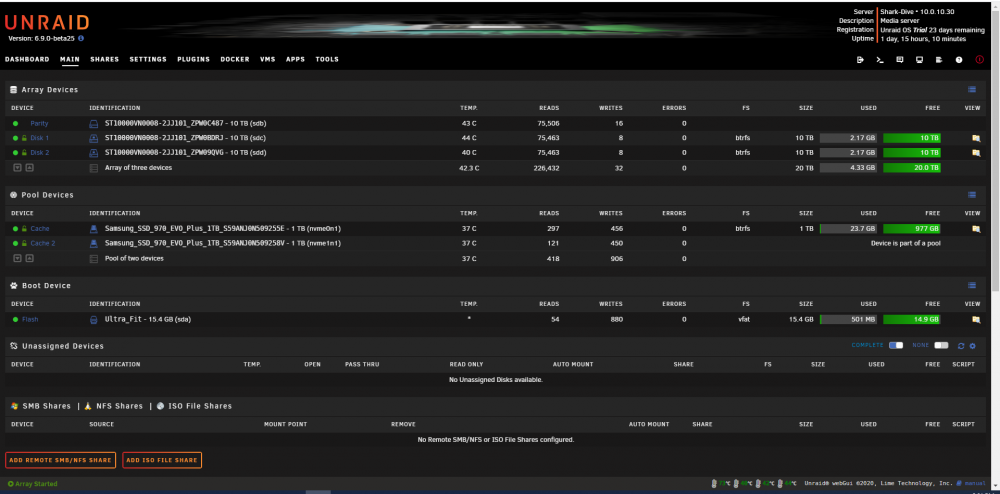
Task: Open the PLUGINS tab
Action: [193, 59]
